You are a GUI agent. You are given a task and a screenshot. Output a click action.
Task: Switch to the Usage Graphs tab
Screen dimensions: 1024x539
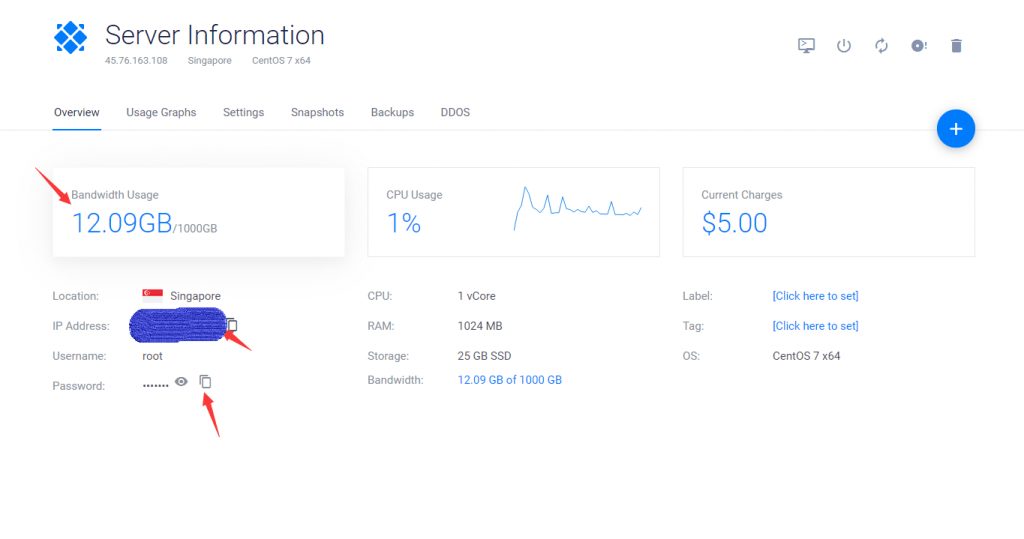[x=161, y=113]
